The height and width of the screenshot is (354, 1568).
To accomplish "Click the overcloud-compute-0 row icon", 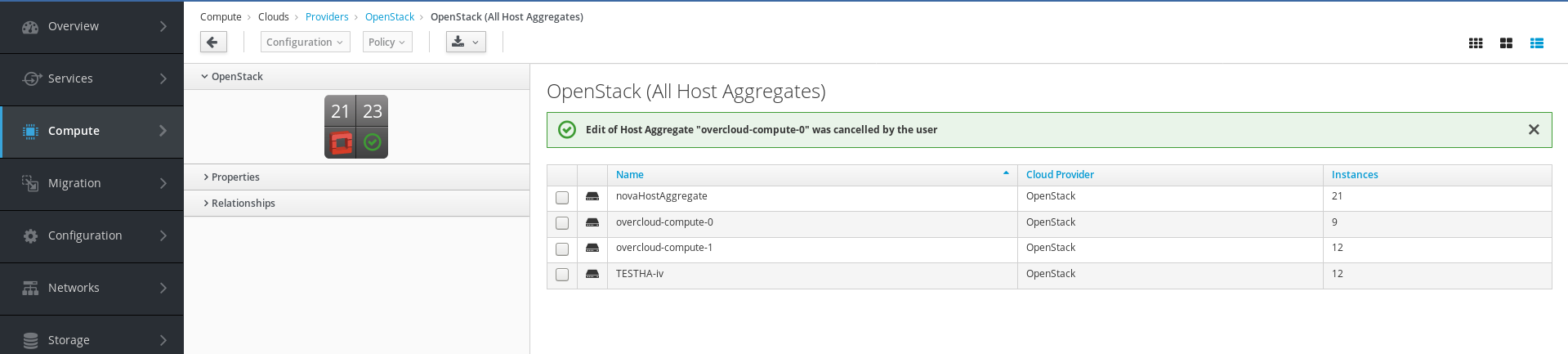I will [x=592, y=222].
